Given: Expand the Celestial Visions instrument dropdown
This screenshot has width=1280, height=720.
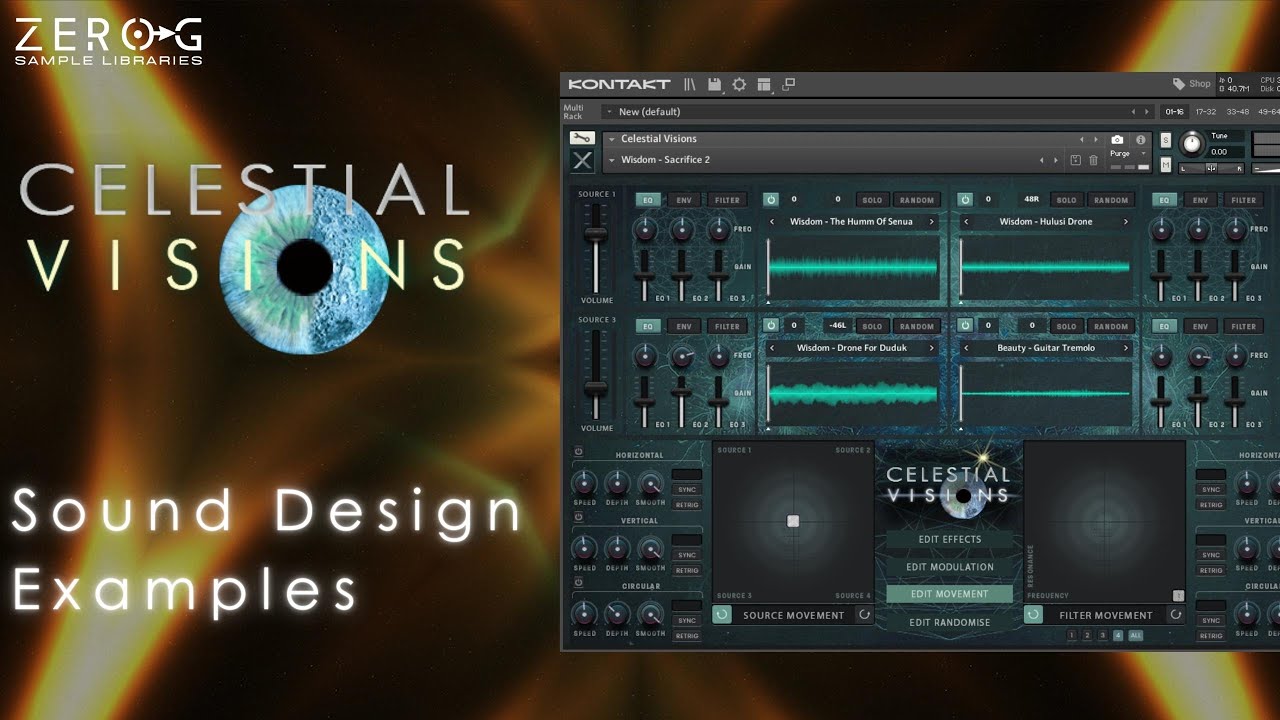Looking at the screenshot, I should 612,139.
